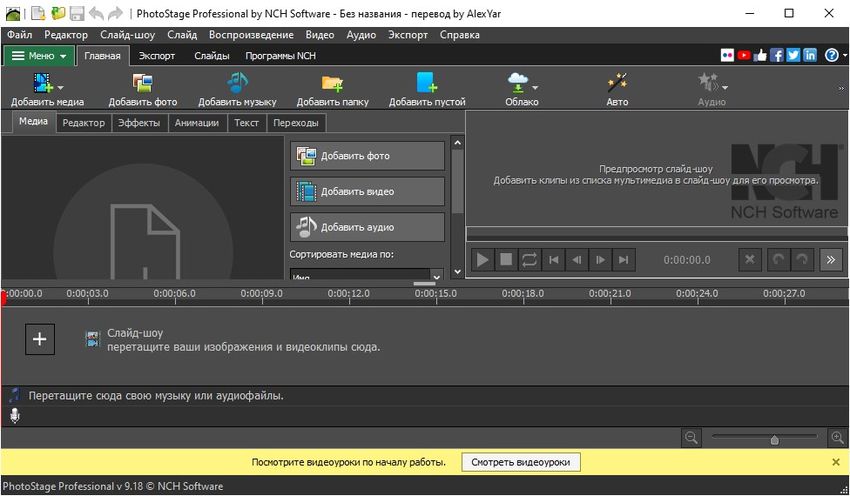The image size is (850, 496).
Task: Click the 0:00:15.0 timeline ruler mark
Action: coord(436,293)
